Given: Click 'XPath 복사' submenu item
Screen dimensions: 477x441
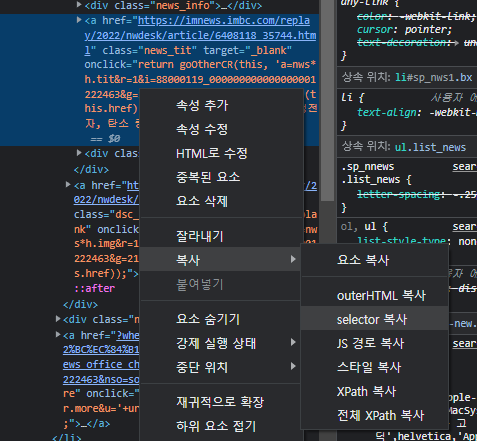Looking at the screenshot, I should click(374, 391).
